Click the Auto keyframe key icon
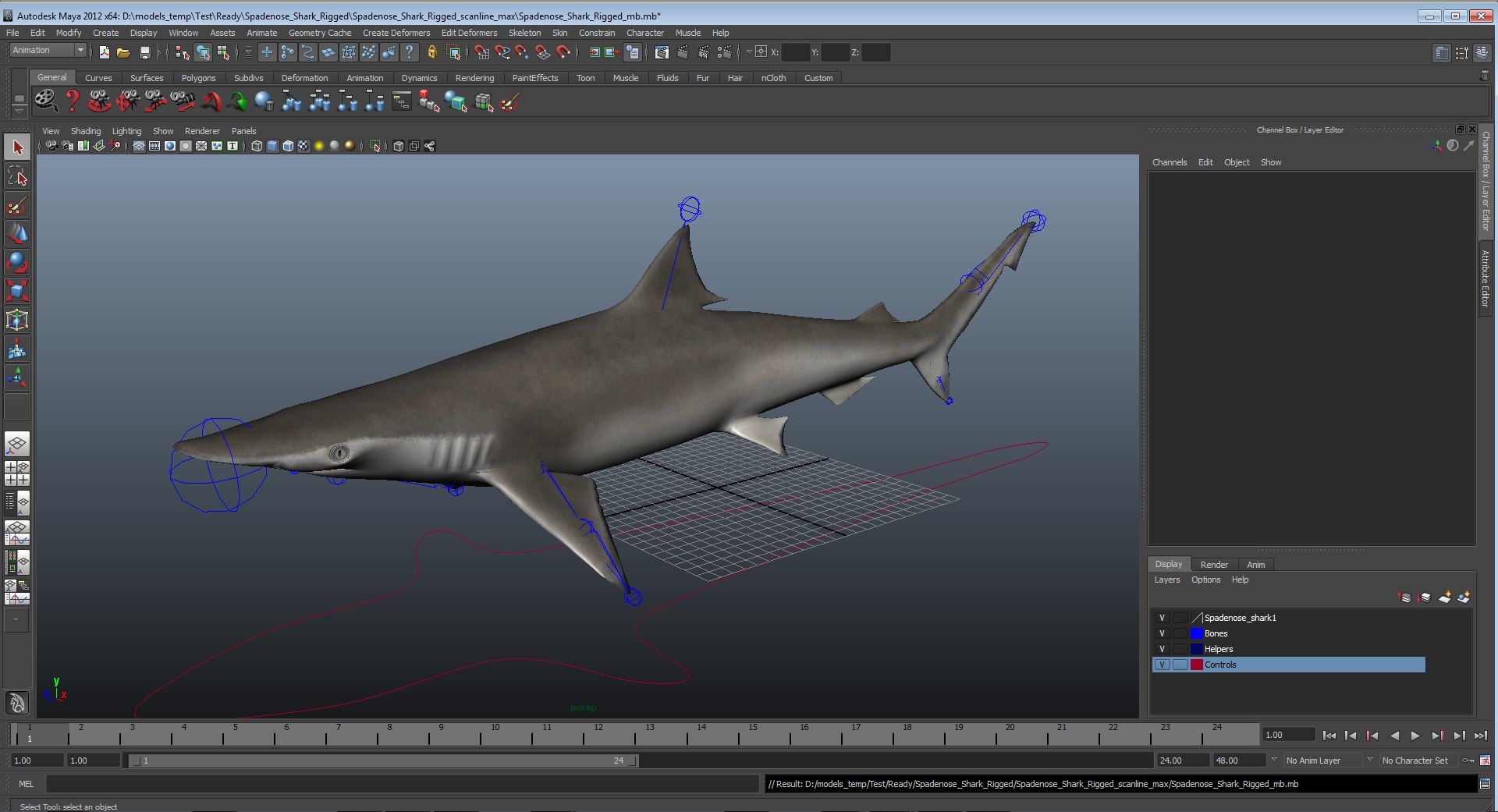This screenshot has height=812, width=1498. 1468,761
